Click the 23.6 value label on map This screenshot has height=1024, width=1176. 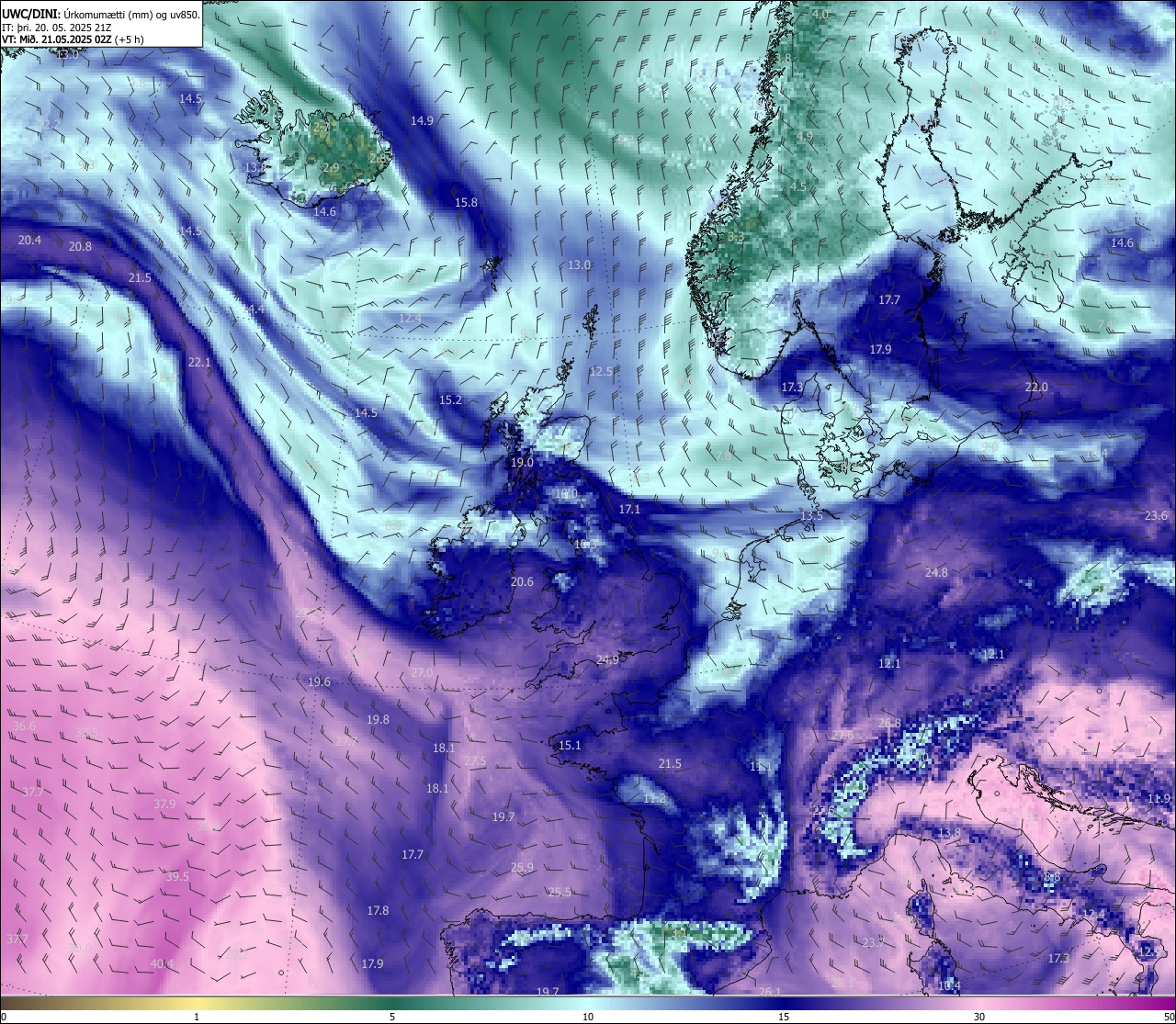click(x=1156, y=515)
